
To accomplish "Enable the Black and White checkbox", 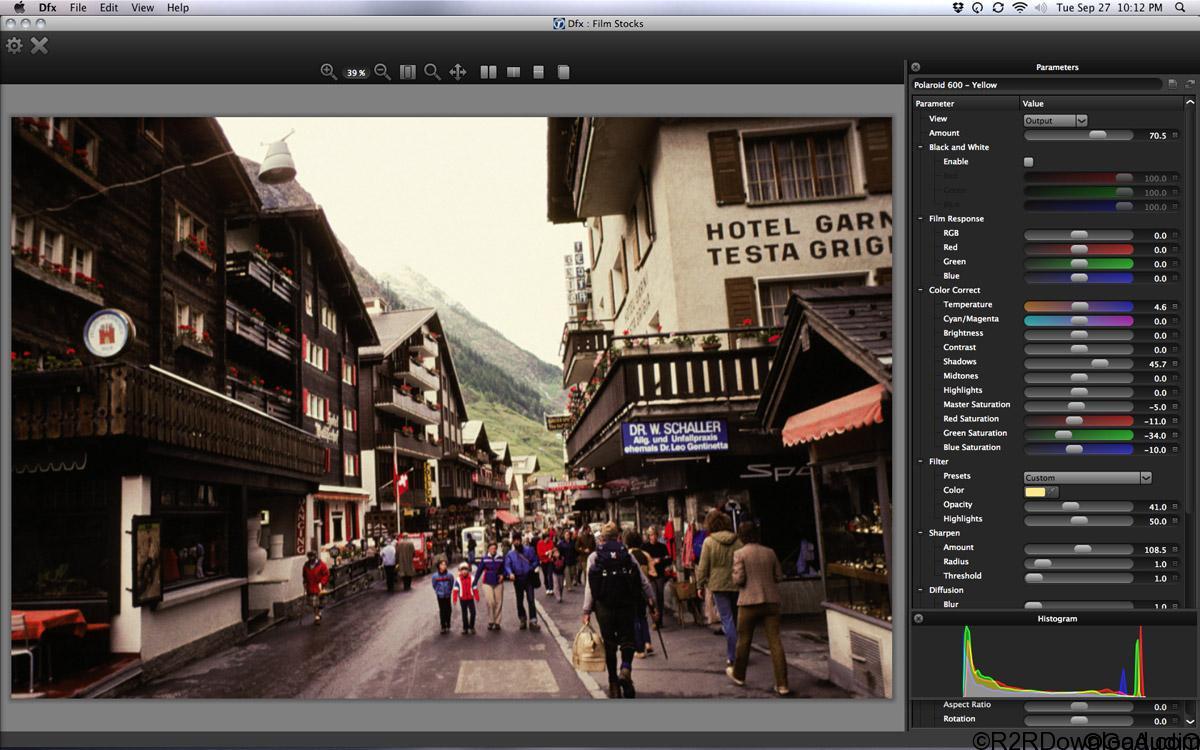I will [1028, 161].
